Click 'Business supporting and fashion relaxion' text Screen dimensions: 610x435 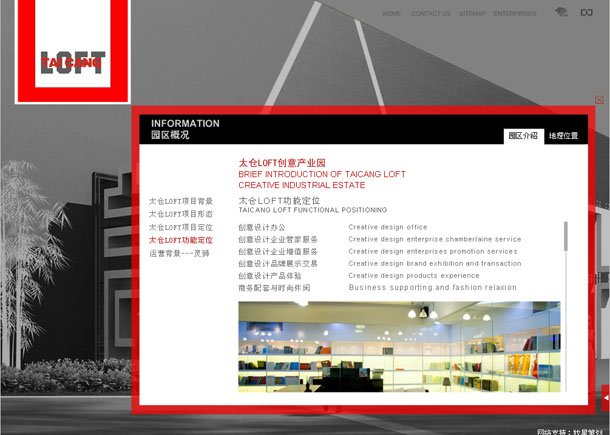433,288
